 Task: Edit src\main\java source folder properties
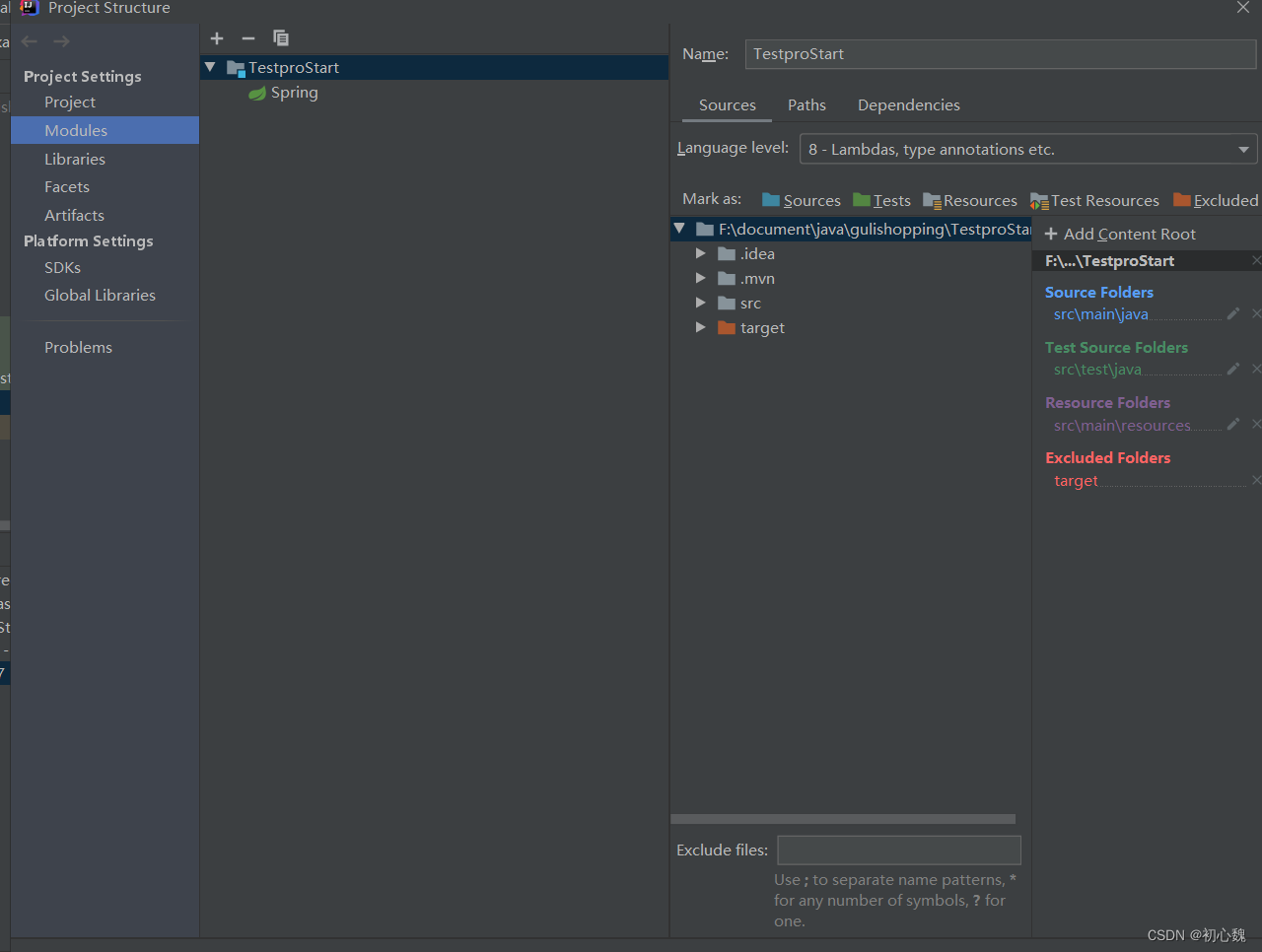tap(1232, 313)
